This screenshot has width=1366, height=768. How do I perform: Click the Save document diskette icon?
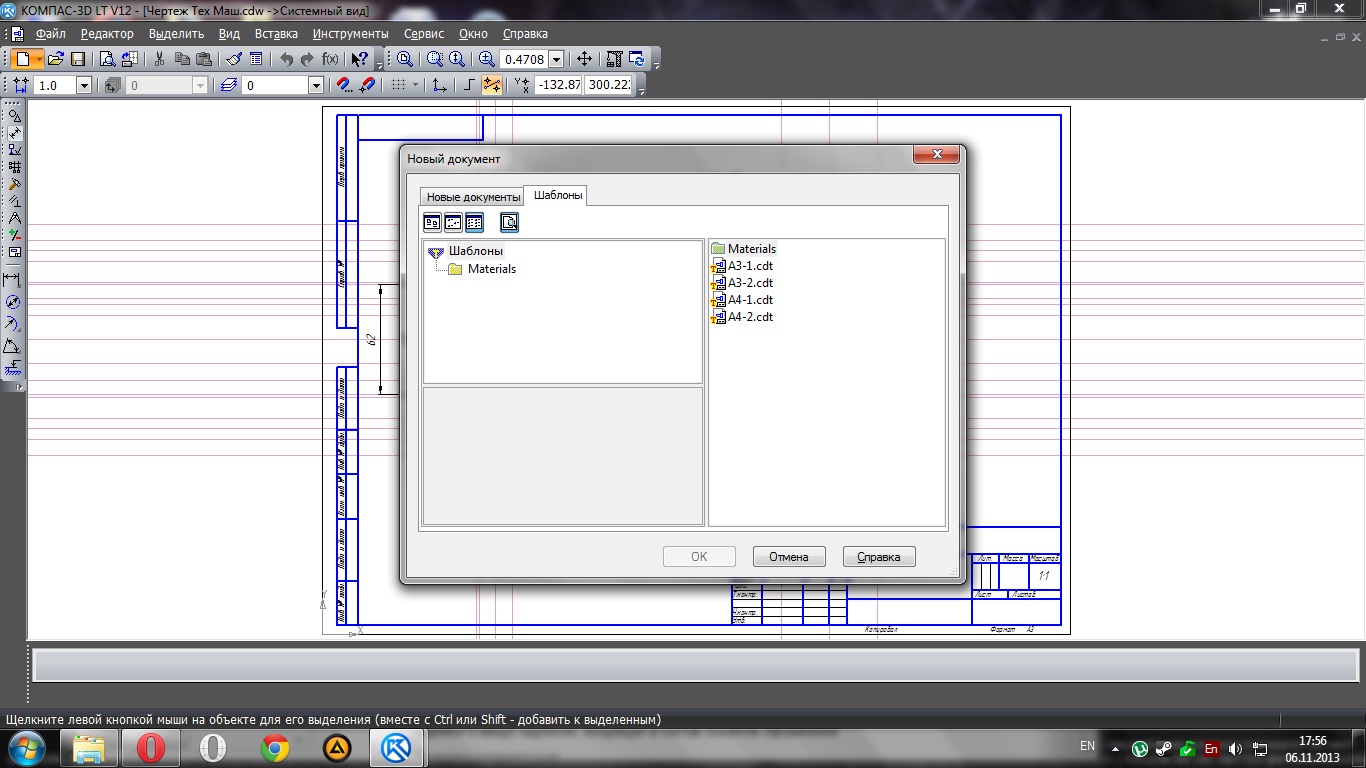[x=78, y=59]
